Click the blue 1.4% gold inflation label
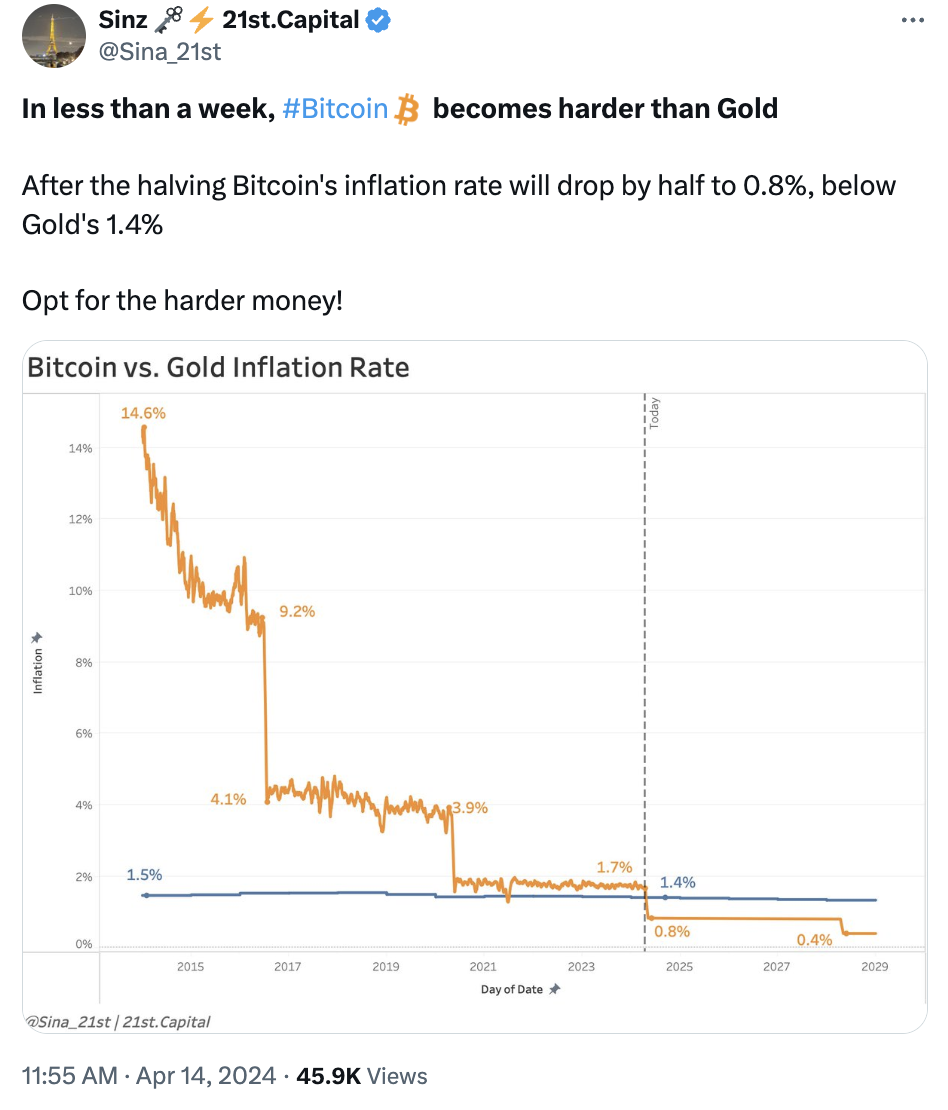The height and width of the screenshot is (1110, 948). (x=678, y=882)
